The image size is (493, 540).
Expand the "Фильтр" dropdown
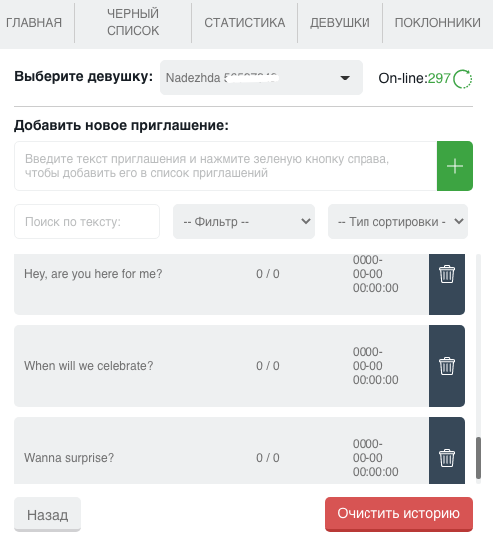(244, 221)
